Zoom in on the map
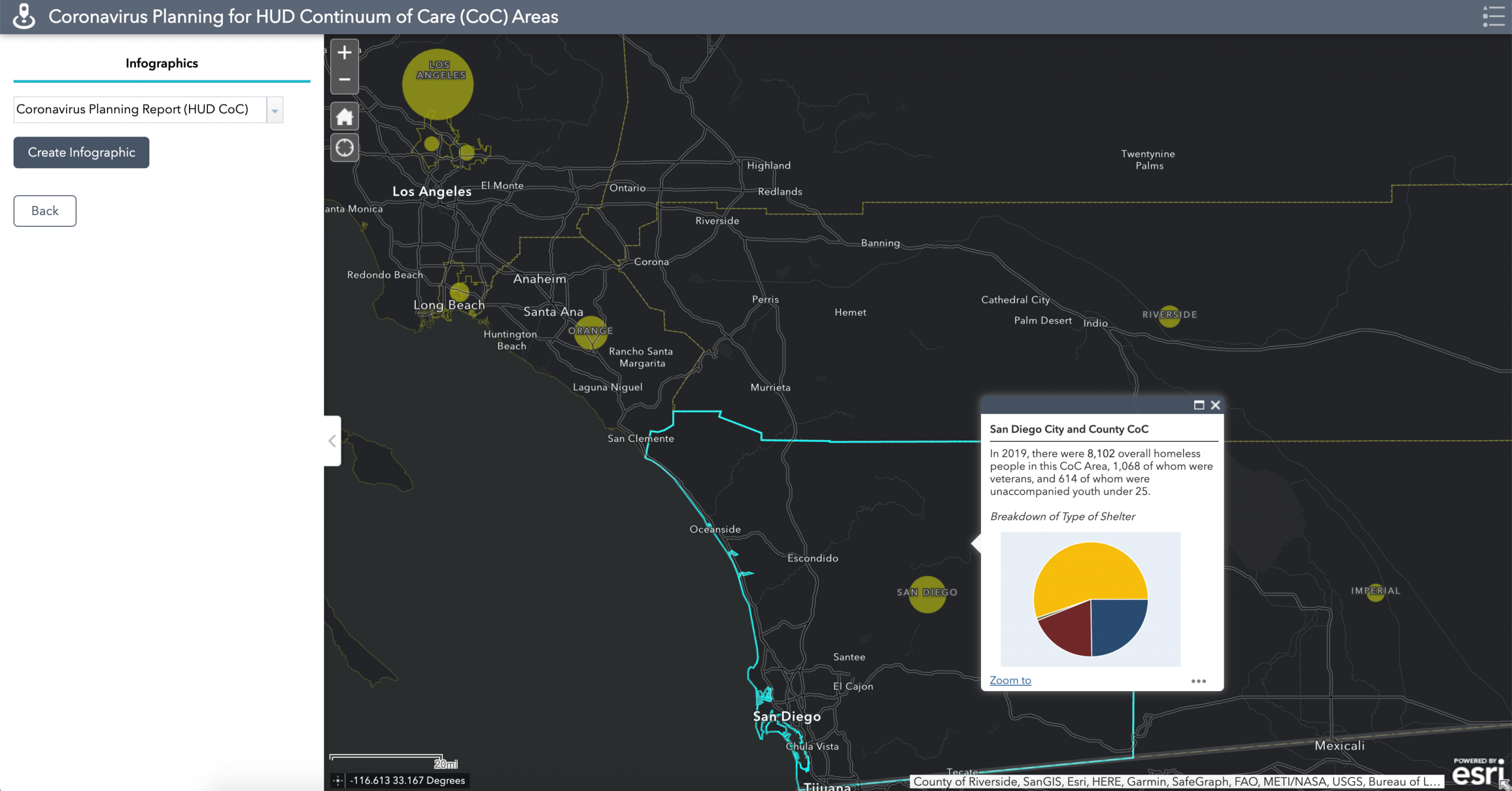1512x791 pixels. click(x=344, y=53)
